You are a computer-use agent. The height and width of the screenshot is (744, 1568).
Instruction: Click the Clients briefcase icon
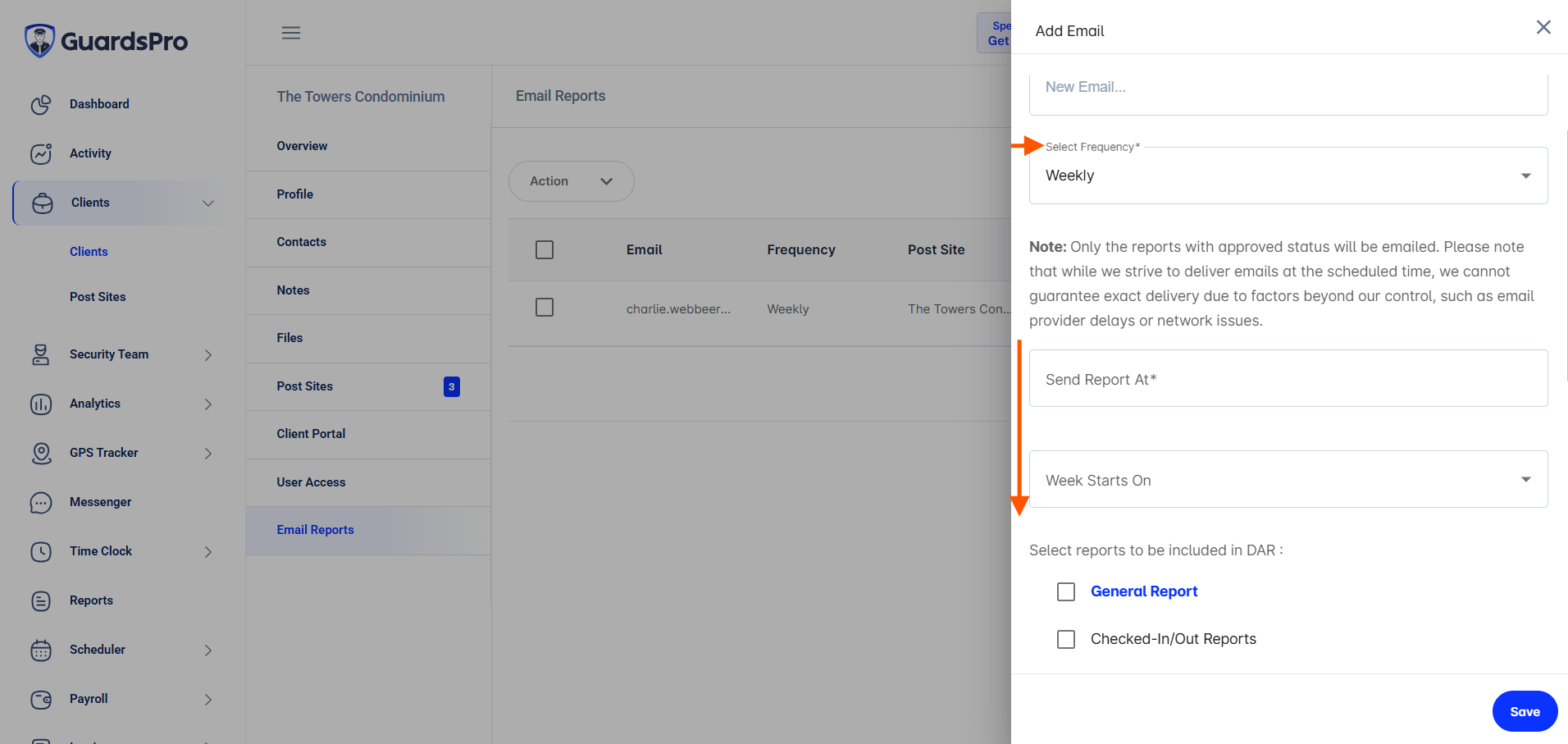[x=43, y=203]
